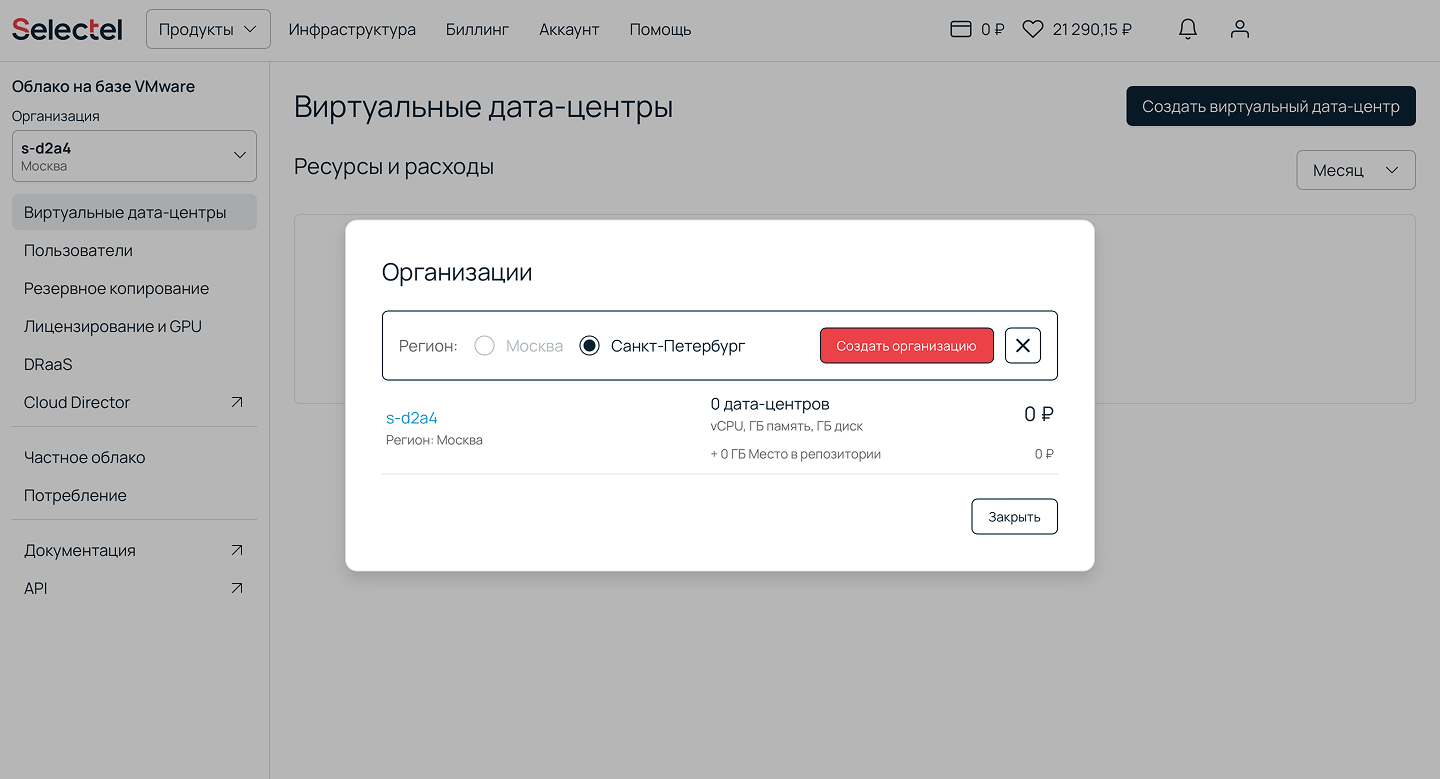Click the Документация external link arrow
The height and width of the screenshot is (779, 1440).
coord(237,550)
